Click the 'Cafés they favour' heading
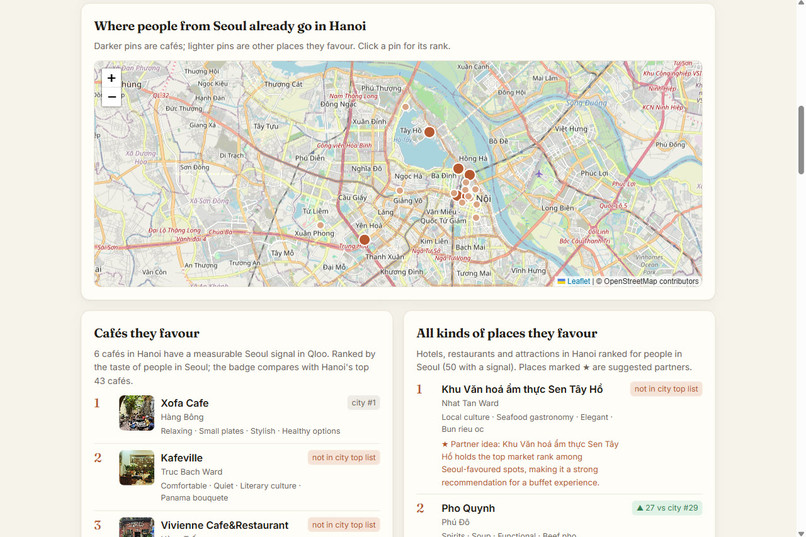This screenshot has height=537, width=806. [146, 334]
